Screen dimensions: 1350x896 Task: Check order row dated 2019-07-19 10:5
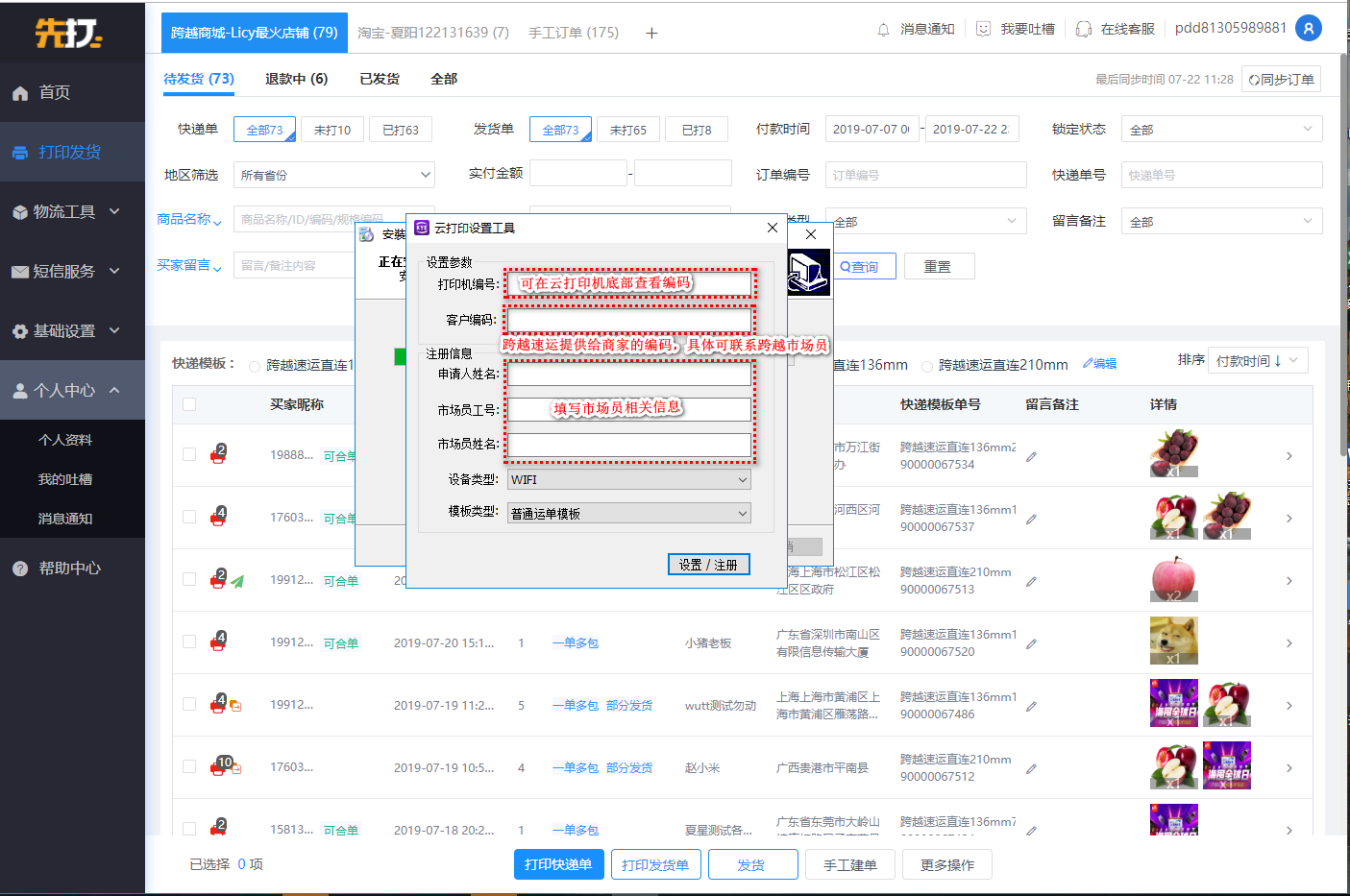point(189,766)
